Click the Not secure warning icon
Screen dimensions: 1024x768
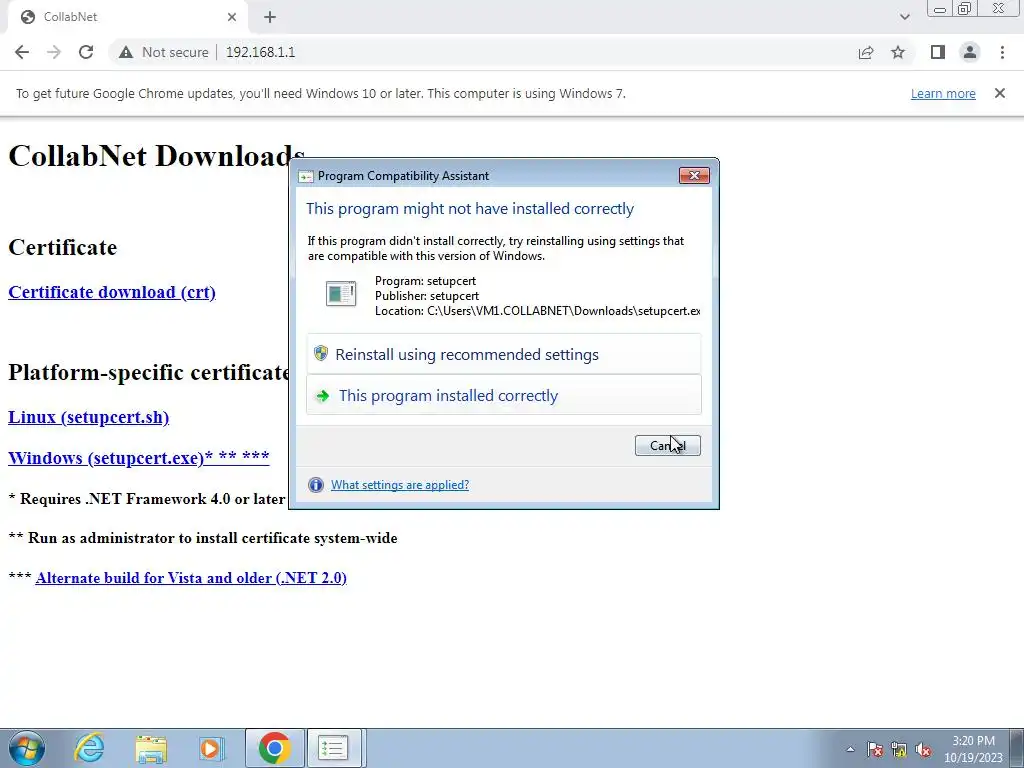coord(126,52)
